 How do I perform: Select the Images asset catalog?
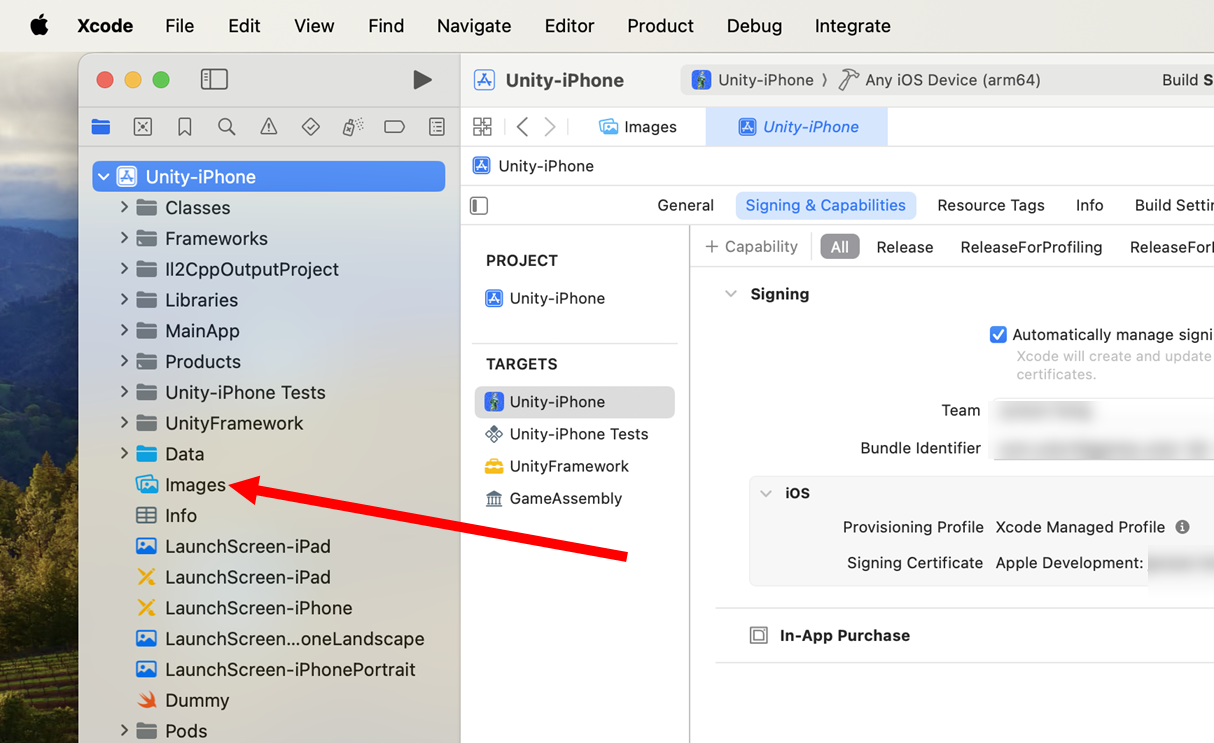click(181, 485)
